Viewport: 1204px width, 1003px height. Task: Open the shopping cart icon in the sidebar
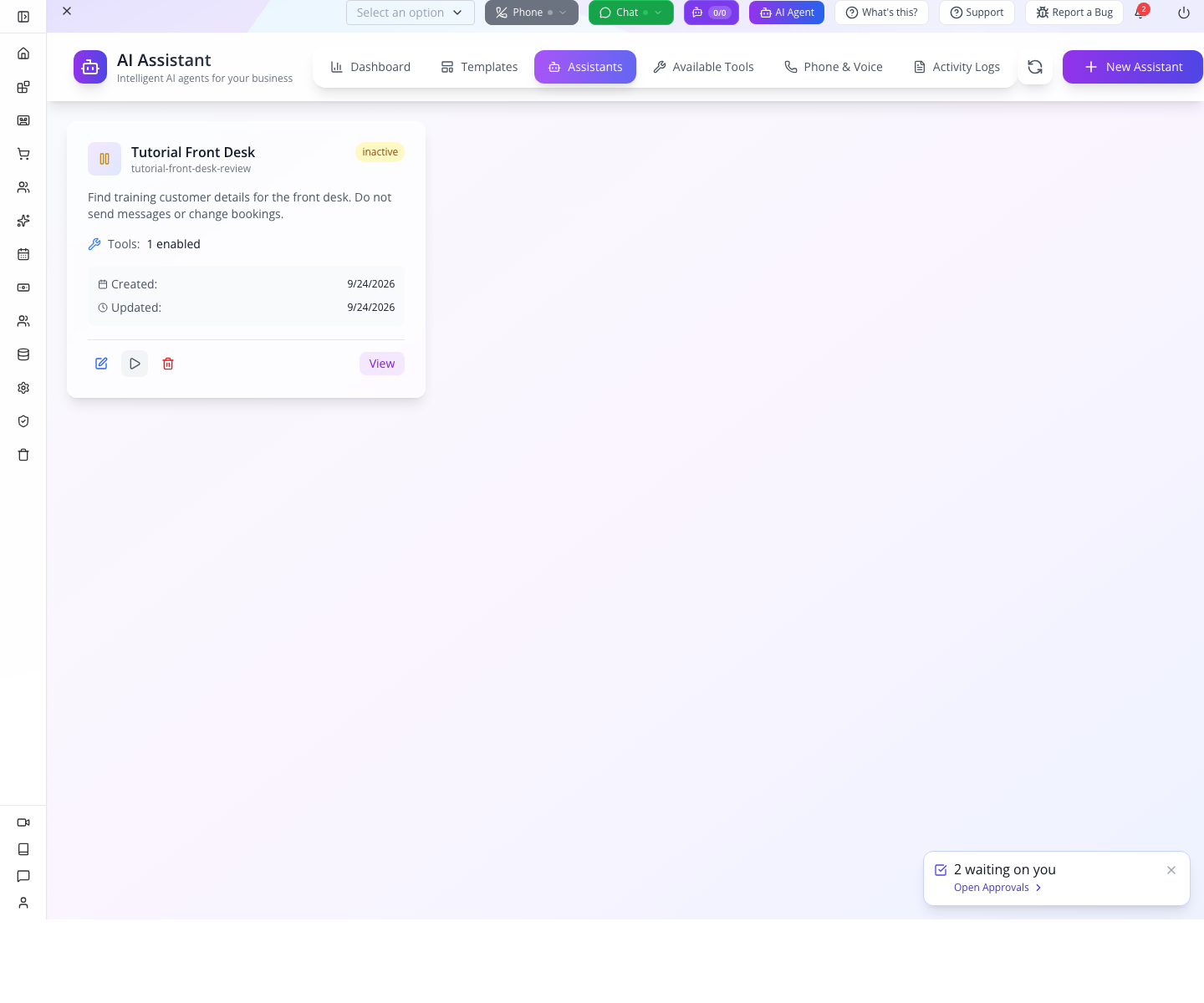coord(23,154)
